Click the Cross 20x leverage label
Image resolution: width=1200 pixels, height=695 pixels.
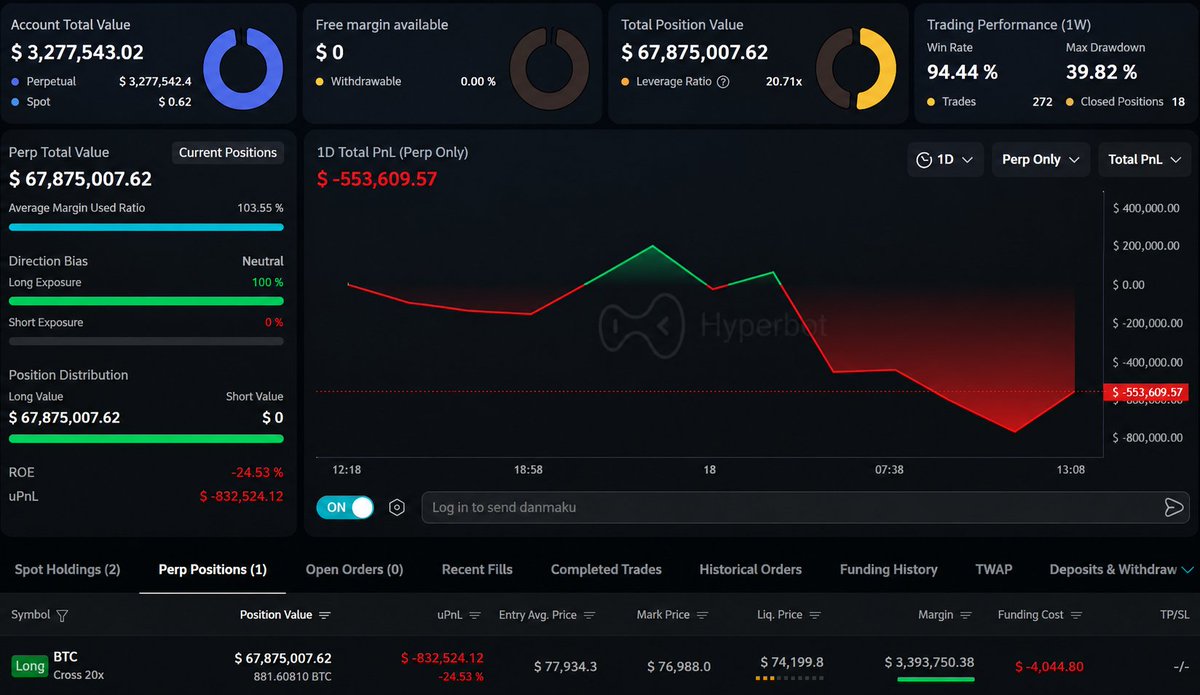click(x=79, y=675)
